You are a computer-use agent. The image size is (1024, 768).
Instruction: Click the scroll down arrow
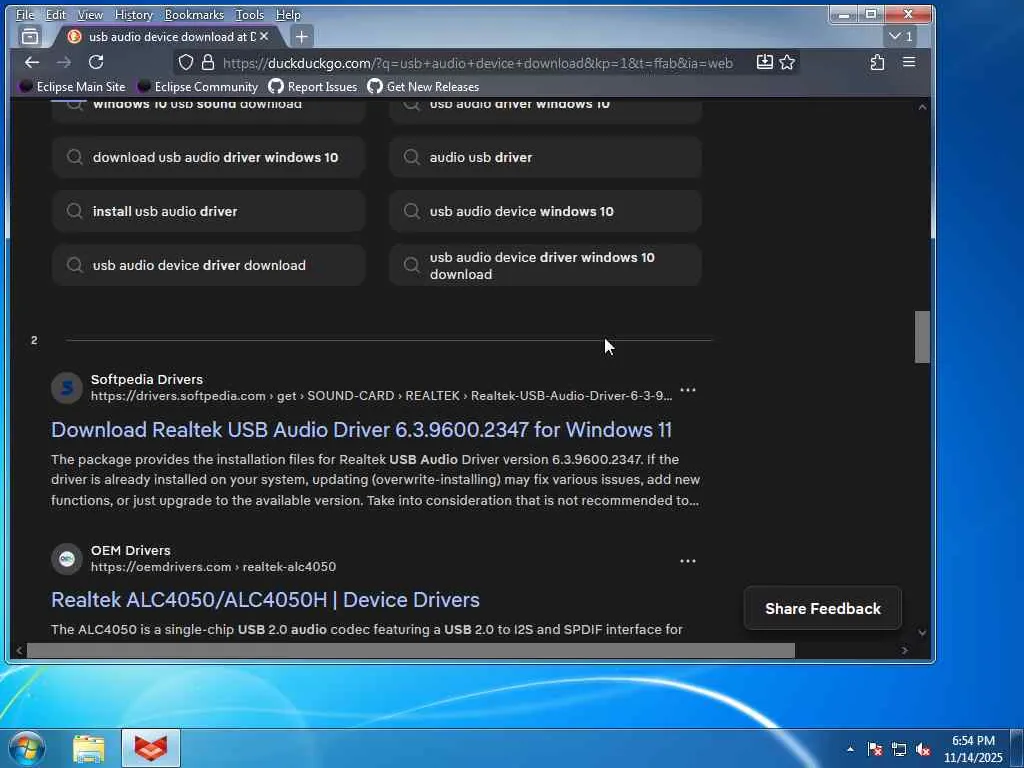tap(922, 632)
